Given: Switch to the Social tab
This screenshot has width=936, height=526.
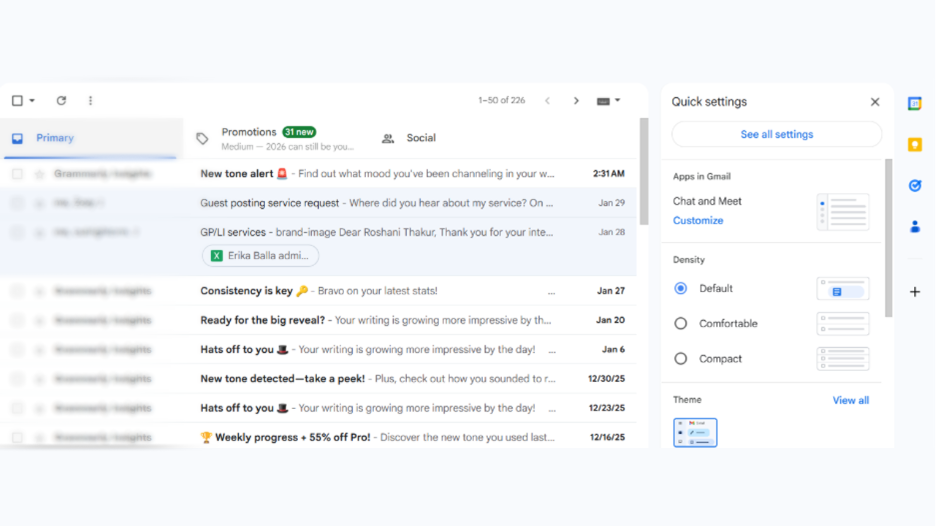Looking at the screenshot, I should pos(410,138).
